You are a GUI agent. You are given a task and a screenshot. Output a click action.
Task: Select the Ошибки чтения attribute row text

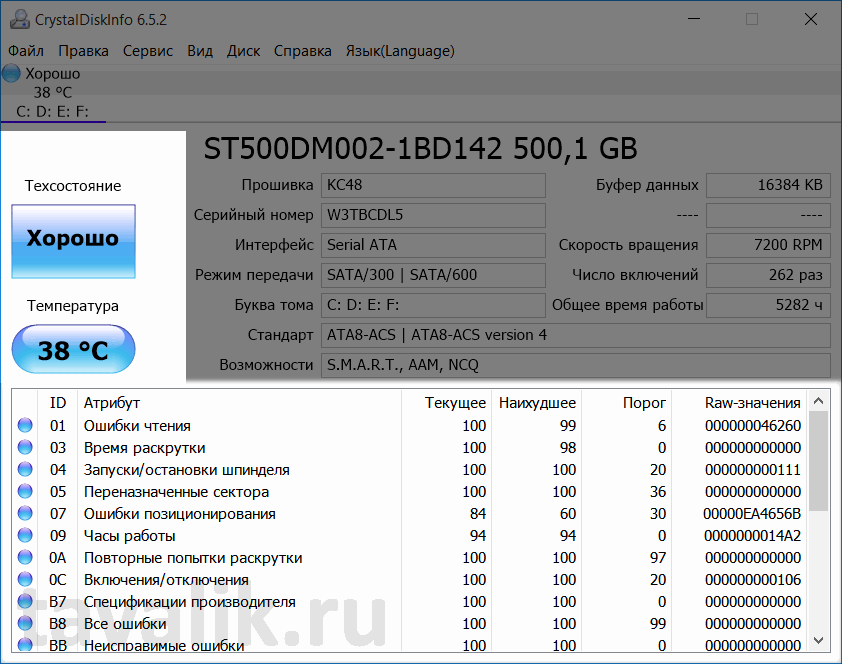137,426
